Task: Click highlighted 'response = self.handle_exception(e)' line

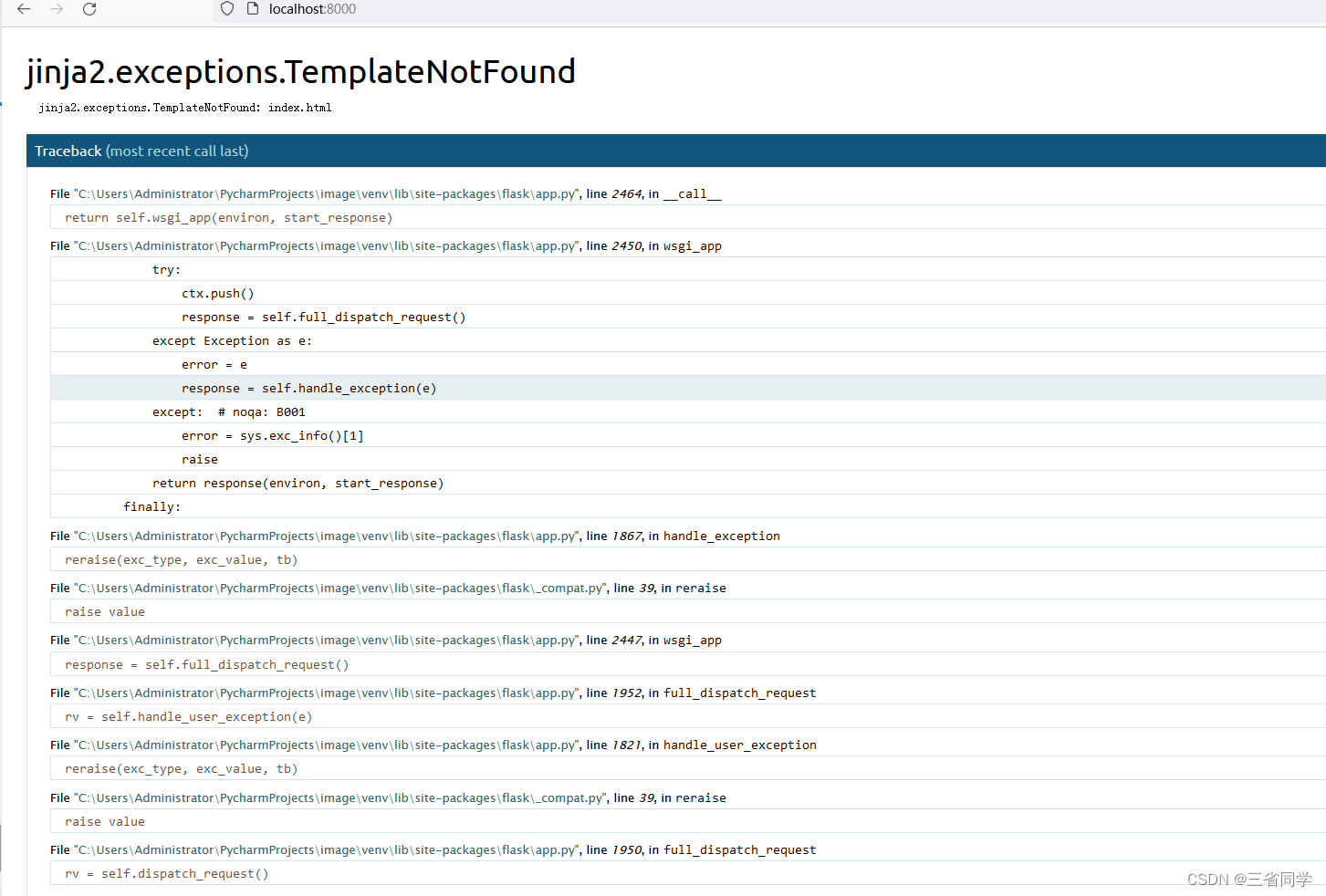Action: tap(688, 388)
